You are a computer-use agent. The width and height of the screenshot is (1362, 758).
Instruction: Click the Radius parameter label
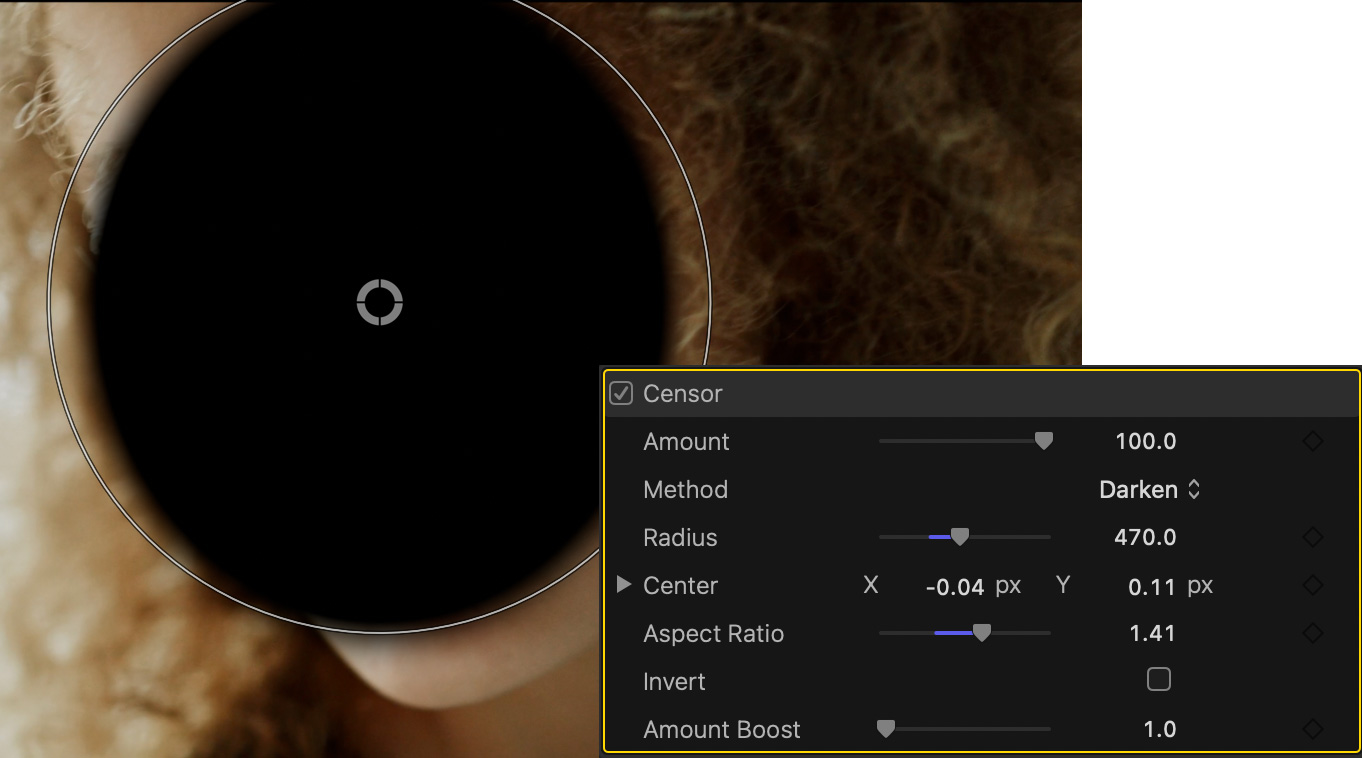(681, 537)
